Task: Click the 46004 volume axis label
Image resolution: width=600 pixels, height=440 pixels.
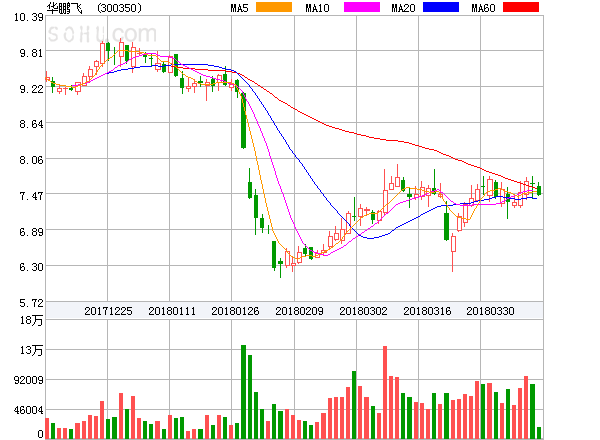Action: pos(29,410)
